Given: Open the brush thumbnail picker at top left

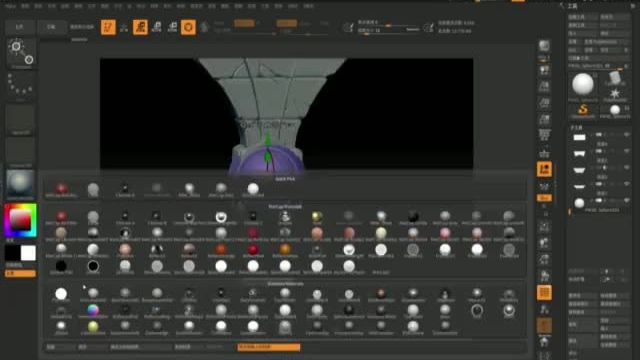Looking at the screenshot, I should (x=20, y=53).
